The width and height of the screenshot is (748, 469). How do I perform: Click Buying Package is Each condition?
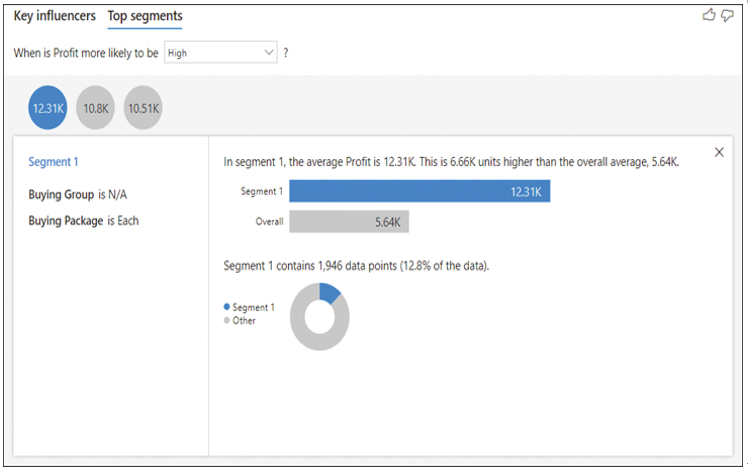point(83,221)
